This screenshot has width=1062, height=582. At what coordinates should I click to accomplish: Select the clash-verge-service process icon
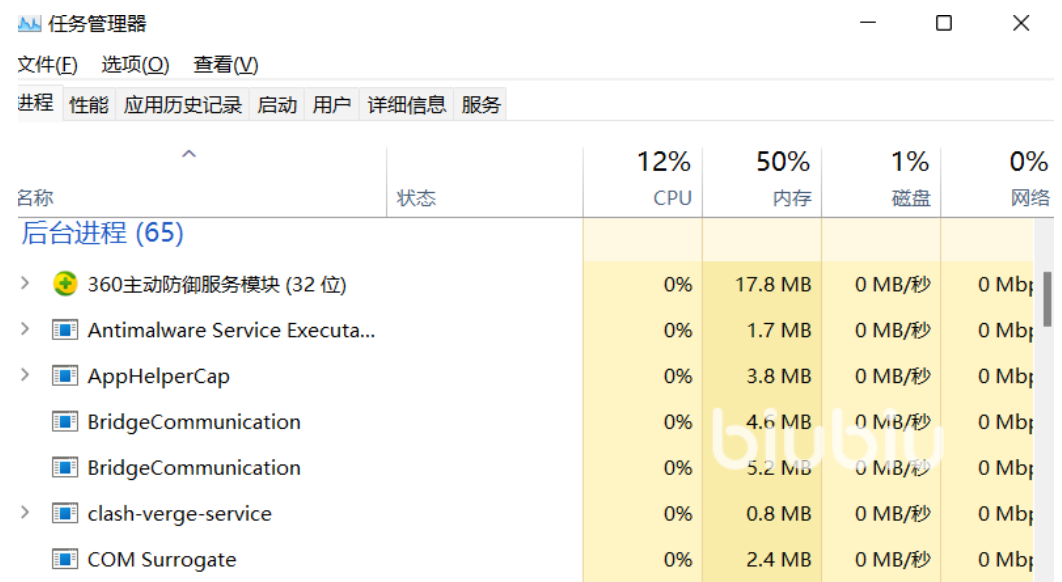click(65, 514)
